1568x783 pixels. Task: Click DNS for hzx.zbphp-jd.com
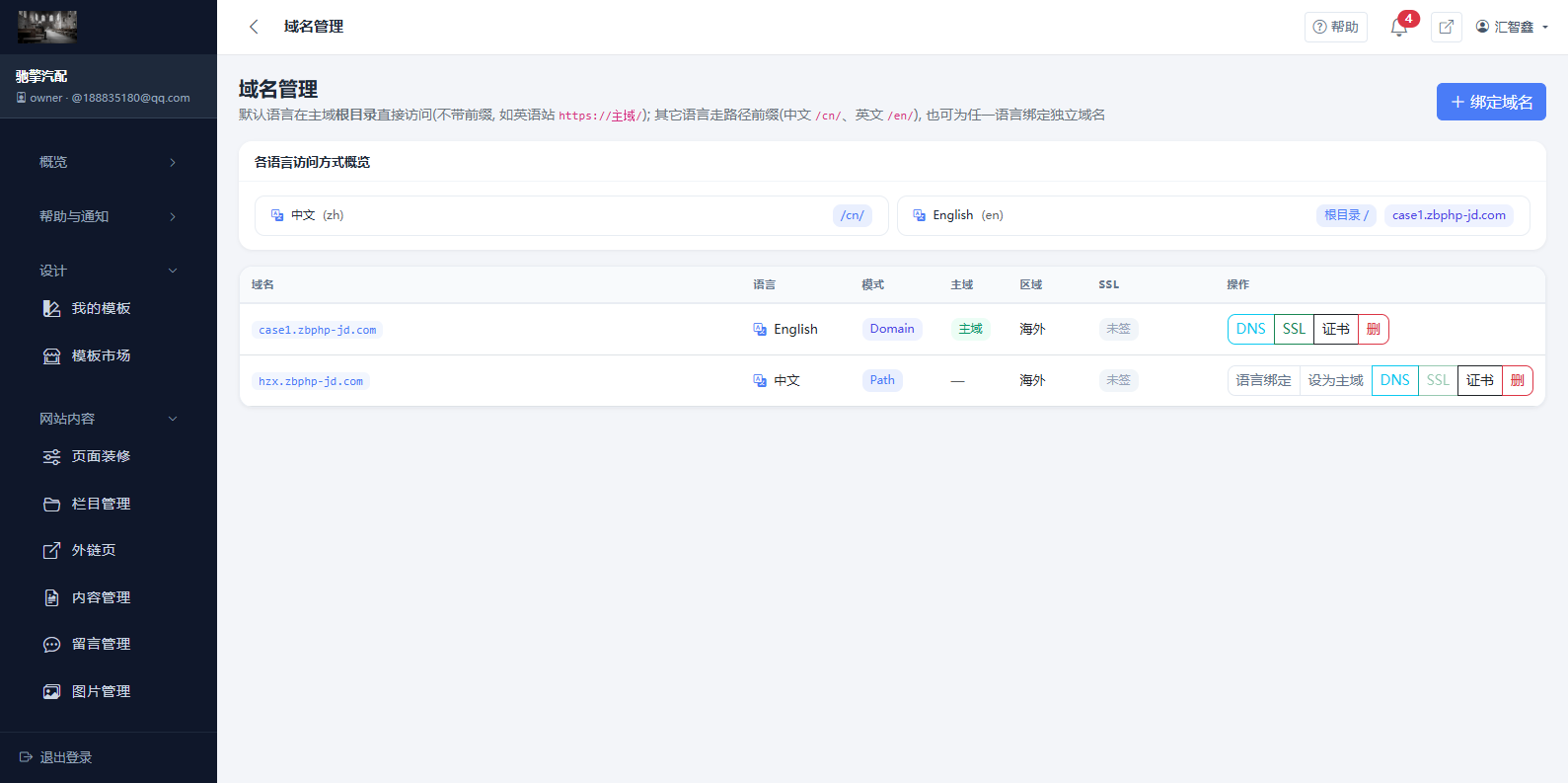pos(1395,381)
